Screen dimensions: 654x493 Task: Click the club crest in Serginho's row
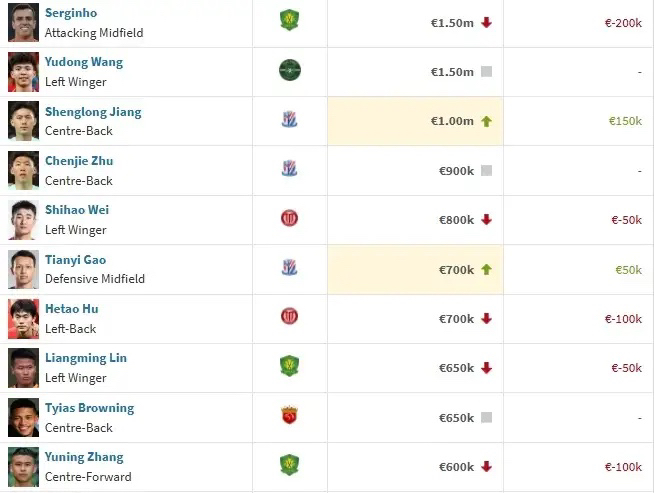coord(290,21)
